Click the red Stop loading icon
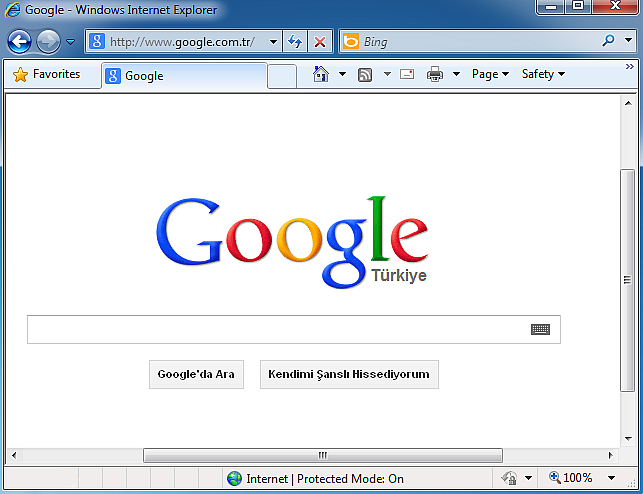 point(319,42)
